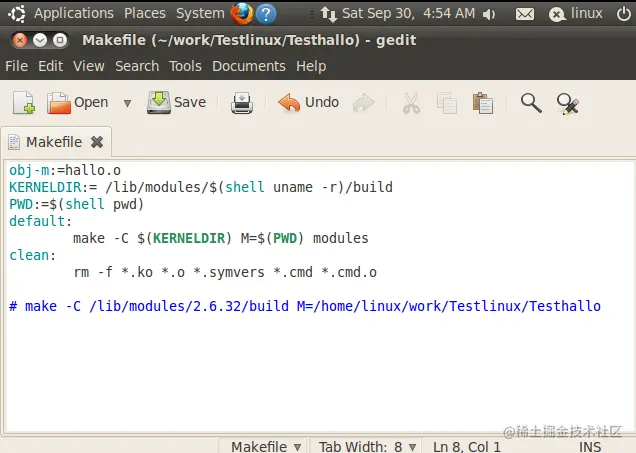Open the power shutdown menu icon
Screen dimensions: 636x453
coord(624,14)
